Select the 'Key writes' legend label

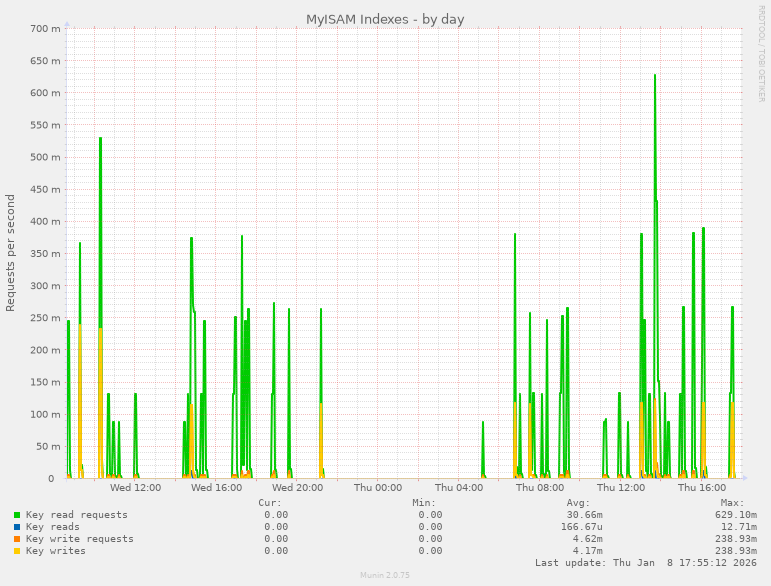(x=56, y=551)
